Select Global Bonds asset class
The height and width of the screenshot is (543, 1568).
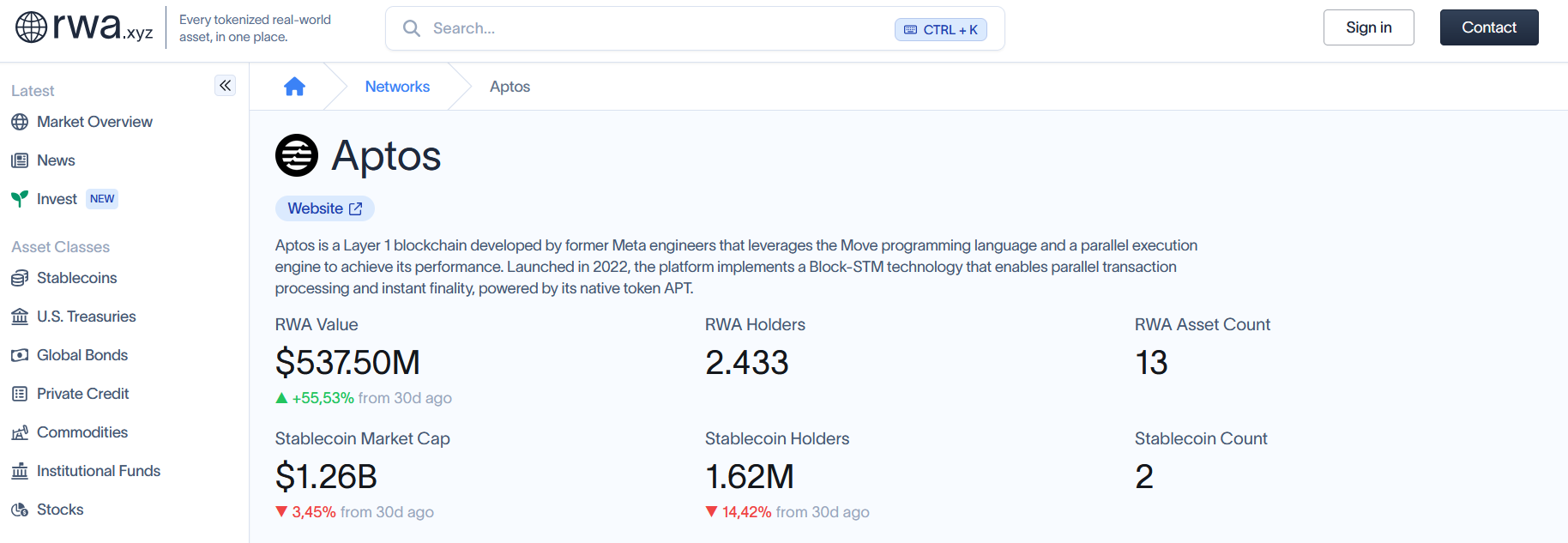click(82, 355)
